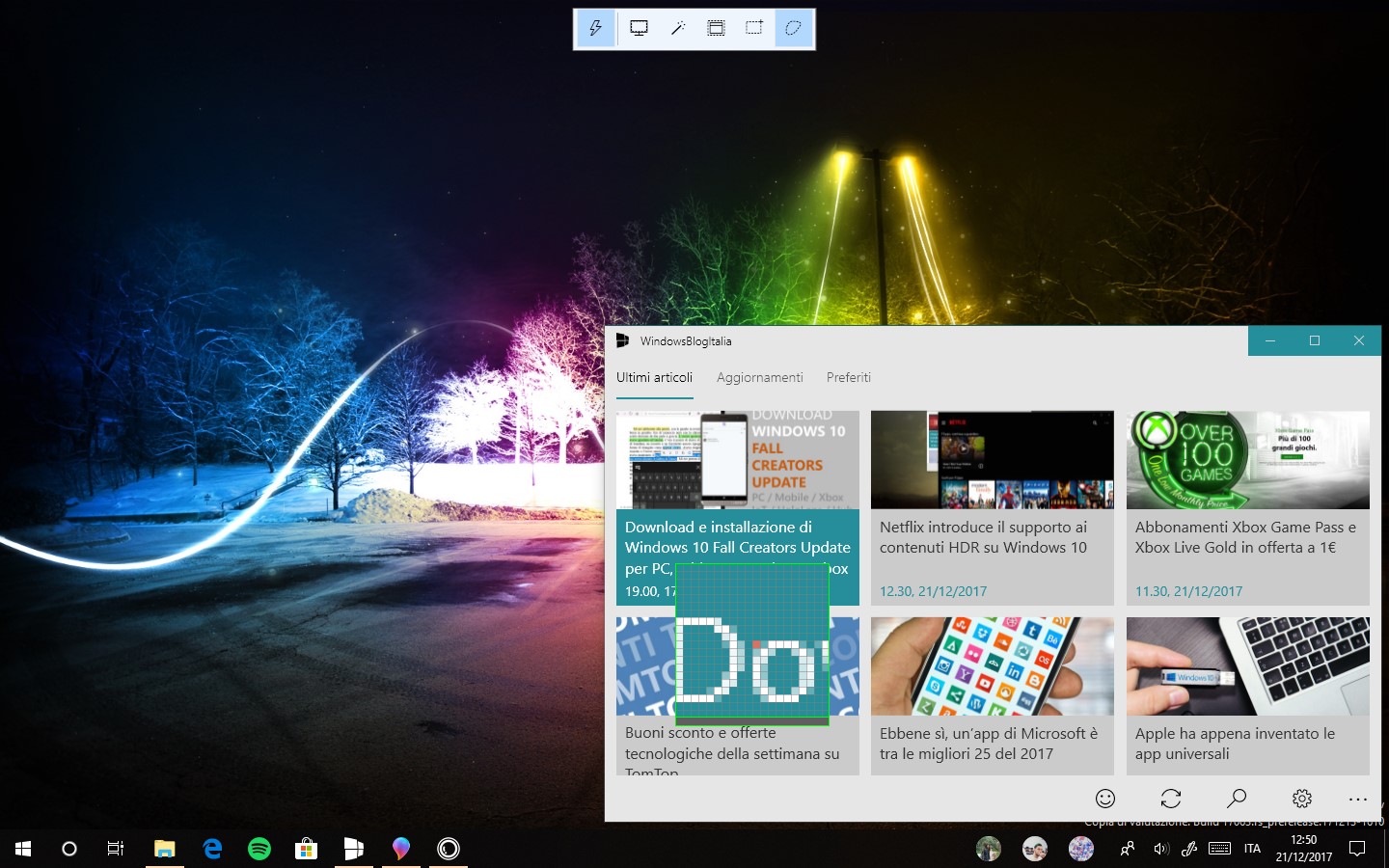Click the '12.30, 21/12/2017' timestamp
1389x868 pixels.
click(933, 591)
